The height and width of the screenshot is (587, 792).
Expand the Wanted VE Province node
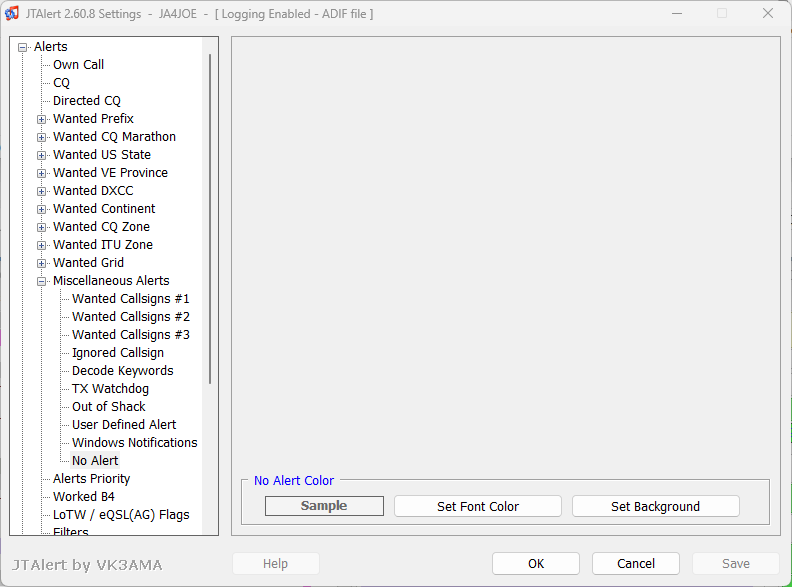(x=41, y=173)
